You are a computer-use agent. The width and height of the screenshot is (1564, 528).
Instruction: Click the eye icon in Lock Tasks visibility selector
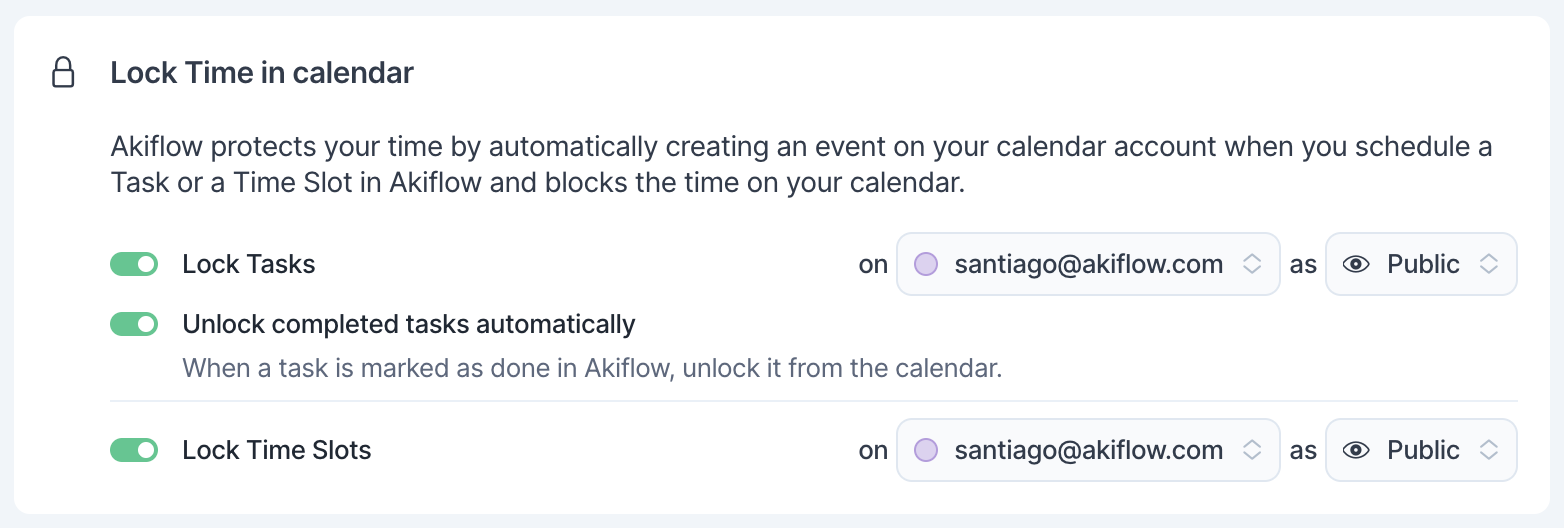1356,264
